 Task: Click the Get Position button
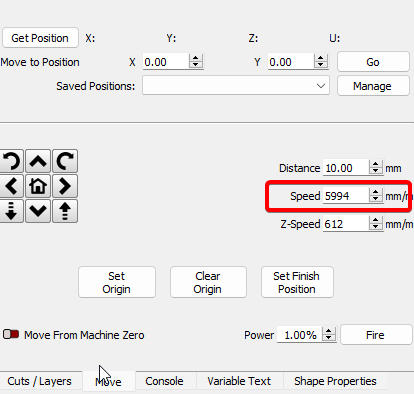[40, 38]
